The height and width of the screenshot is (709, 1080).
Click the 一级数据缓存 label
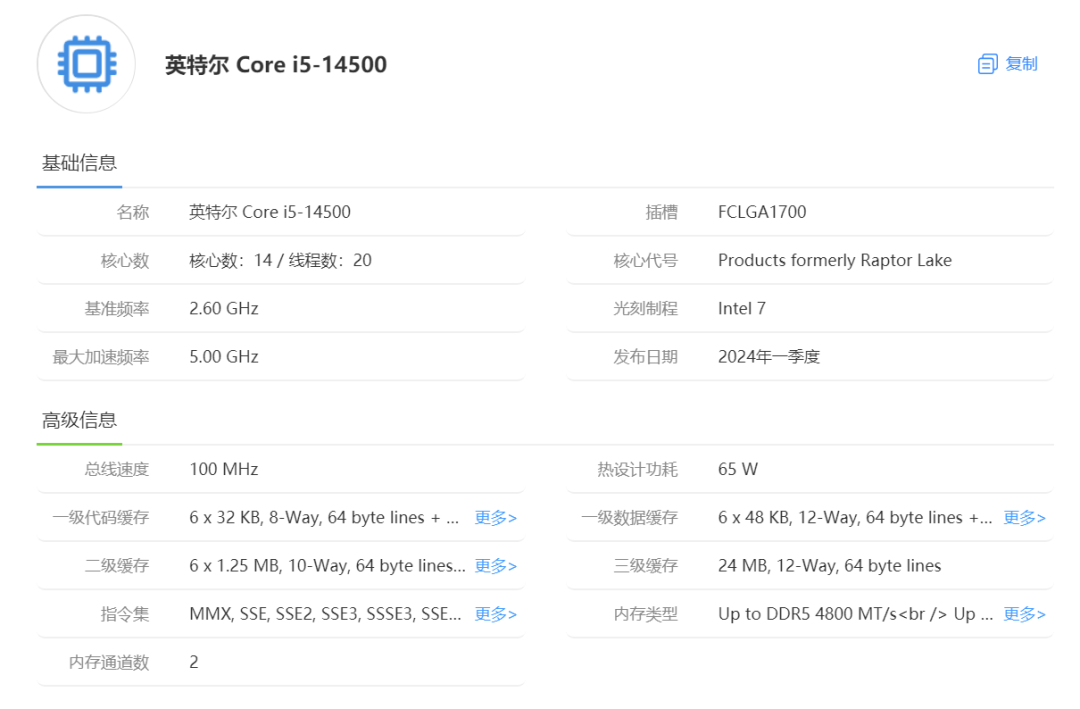click(x=630, y=517)
